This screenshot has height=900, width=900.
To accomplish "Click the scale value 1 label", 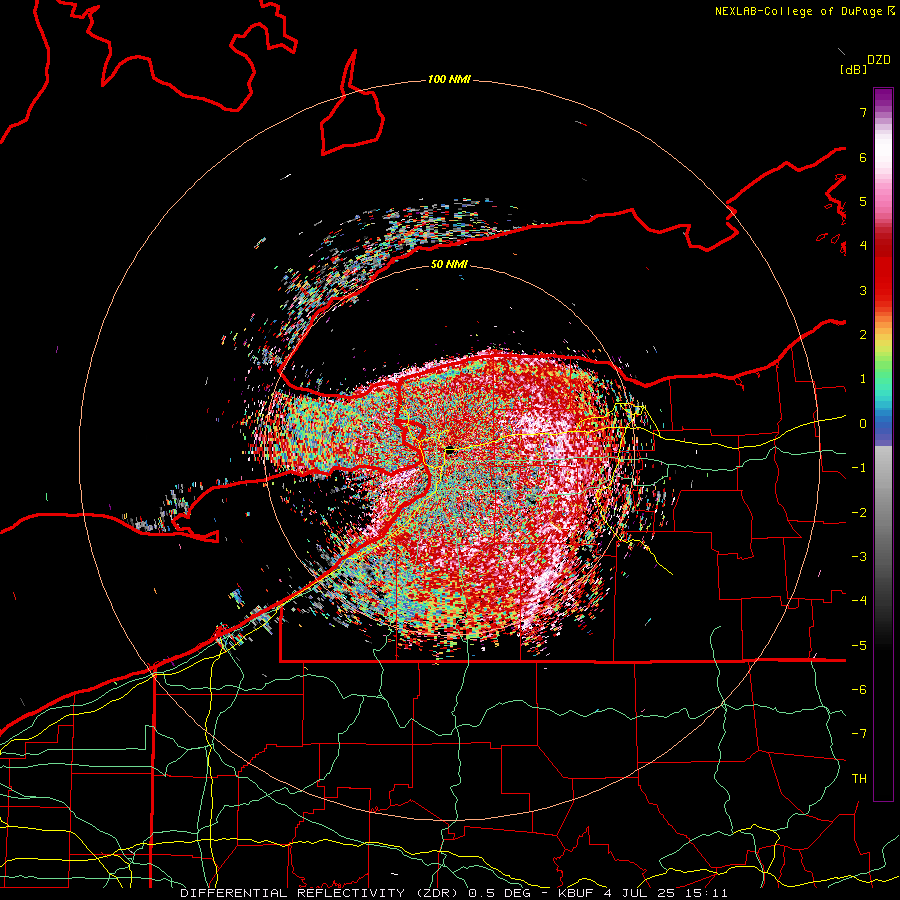I will pyautogui.click(x=863, y=379).
